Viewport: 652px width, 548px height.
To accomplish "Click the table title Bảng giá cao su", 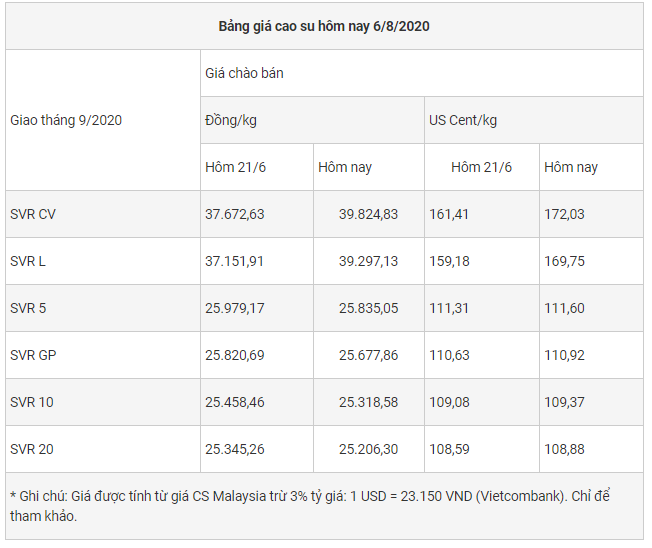I will (x=324, y=26).
